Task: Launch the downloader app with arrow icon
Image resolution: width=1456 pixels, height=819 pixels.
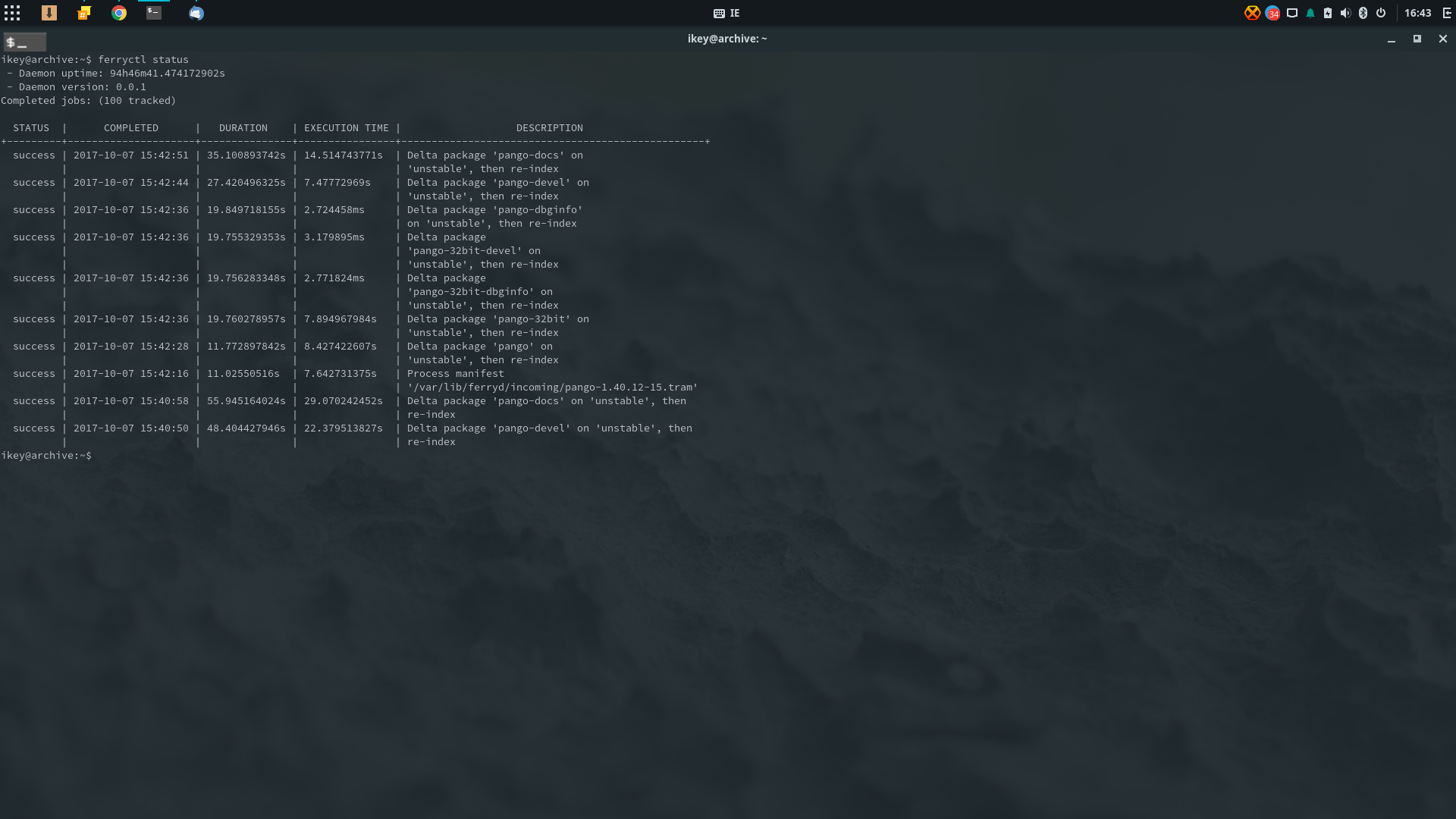Action: [x=49, y=13]
